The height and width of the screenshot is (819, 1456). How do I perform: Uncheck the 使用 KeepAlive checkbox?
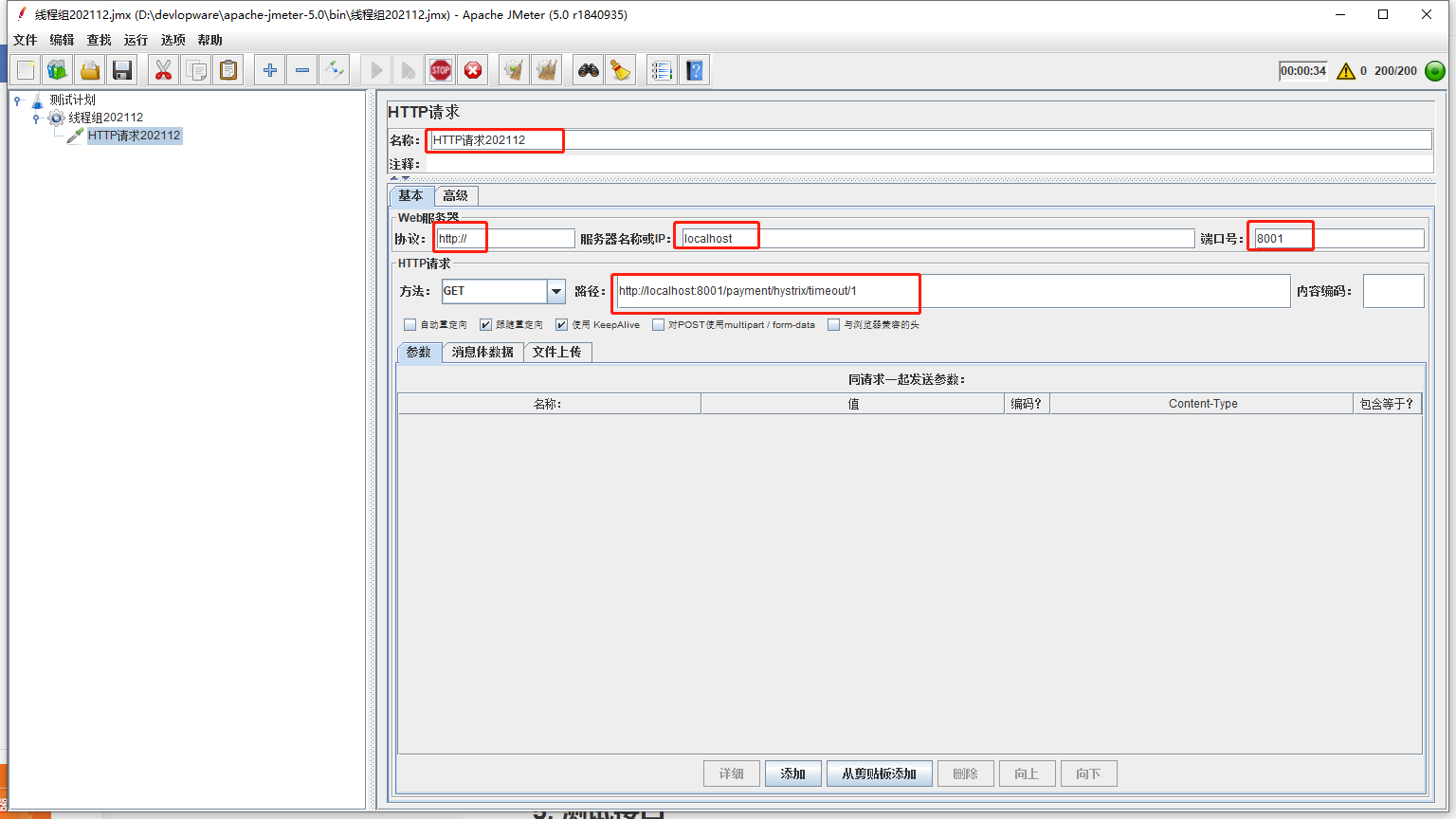[x=562, y=324]
